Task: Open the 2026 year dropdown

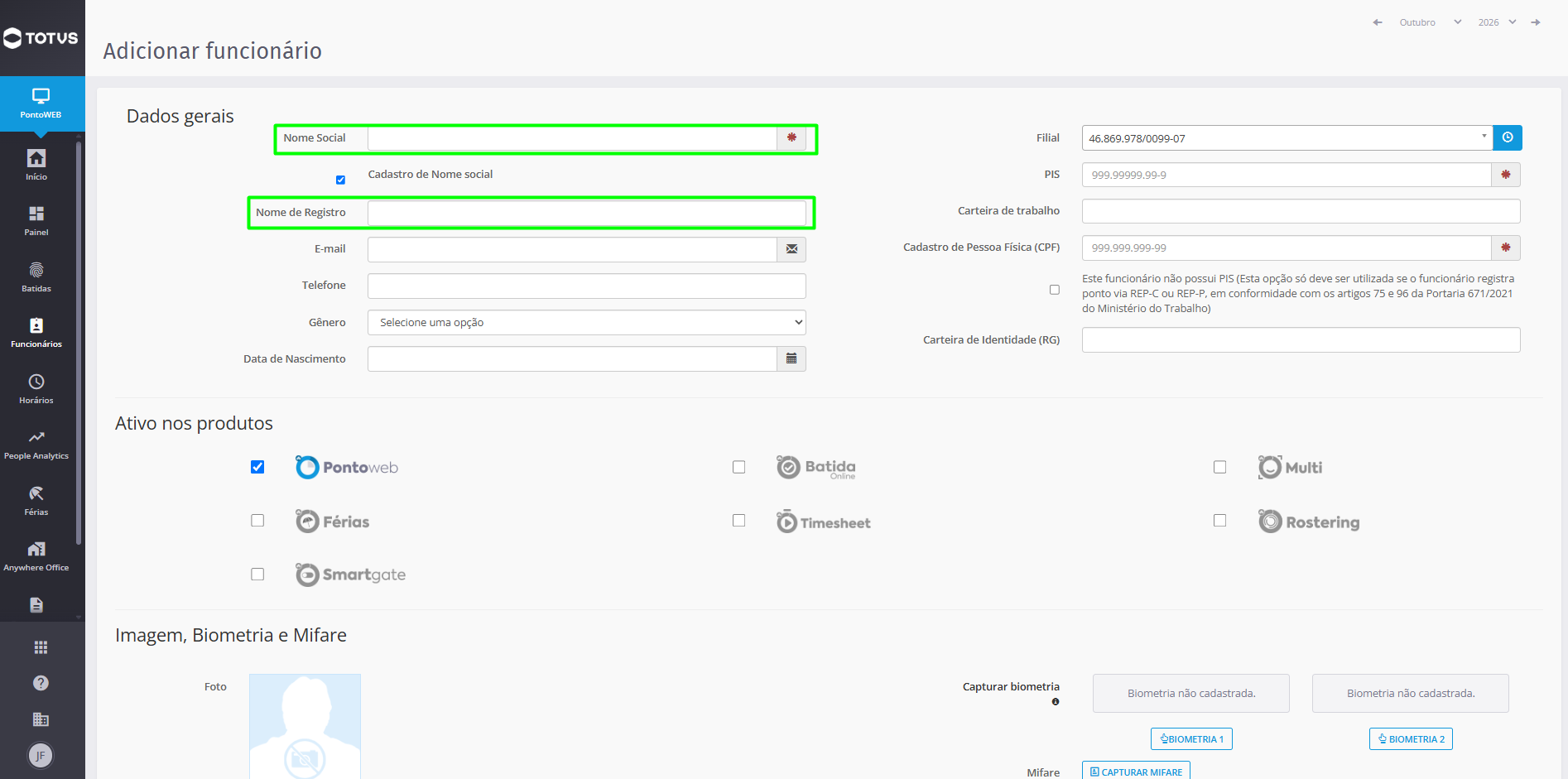Action: [1497, 22]
